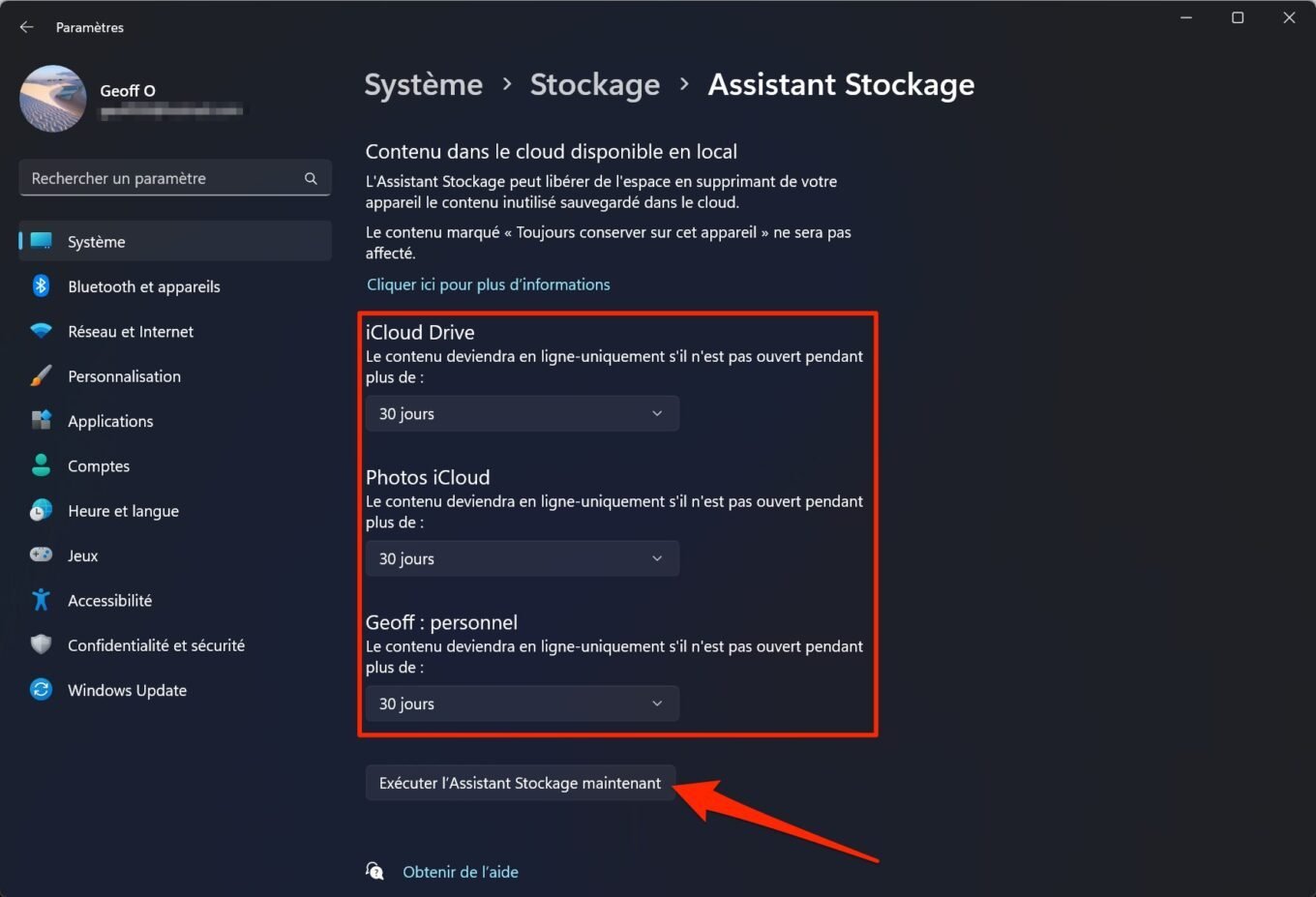1316x897 pixels.
Task: Click the Personnalisation paintbrush icon
Action: [x=41, y=375]
